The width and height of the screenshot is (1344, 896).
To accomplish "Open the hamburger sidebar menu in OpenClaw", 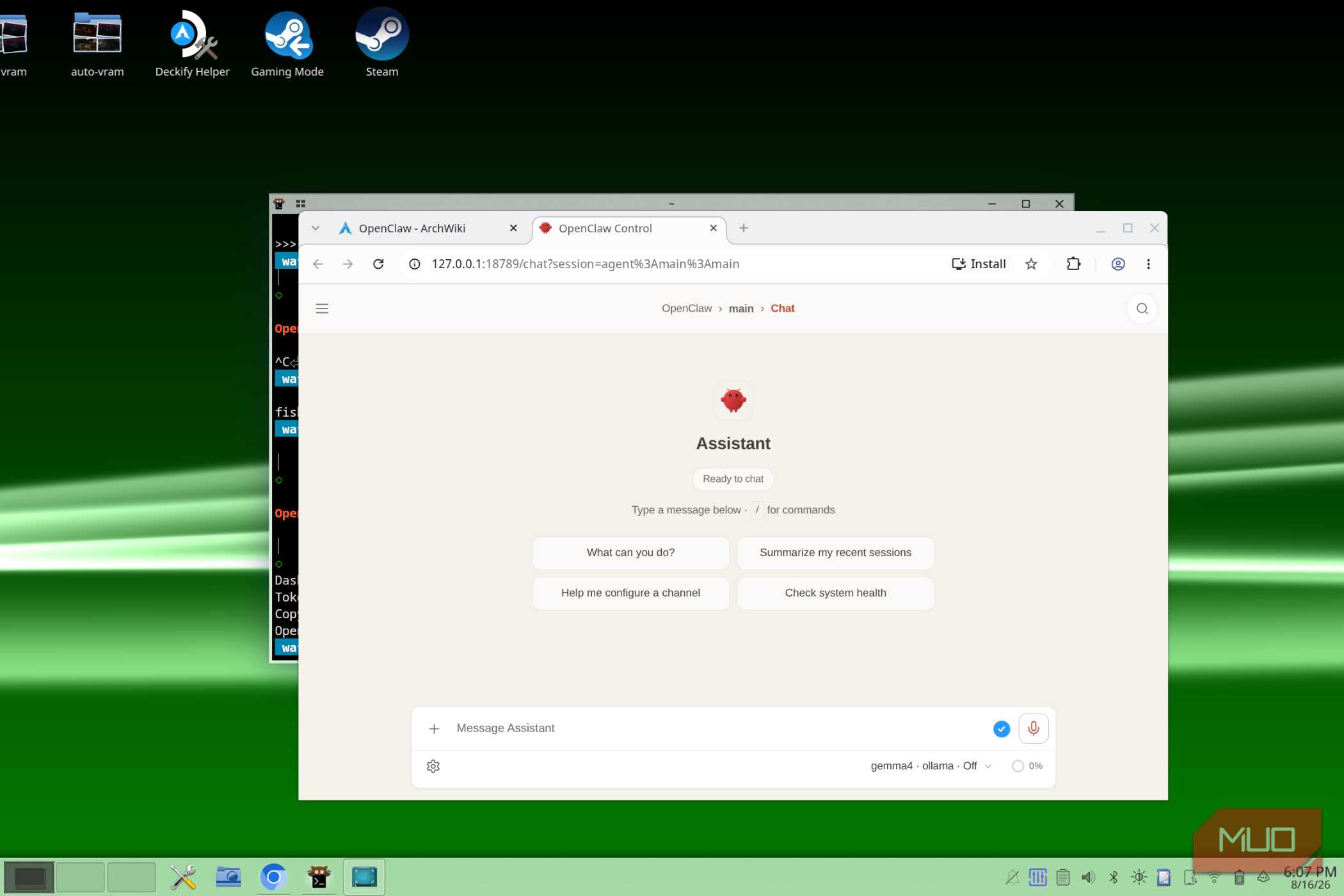I will 322,308.
